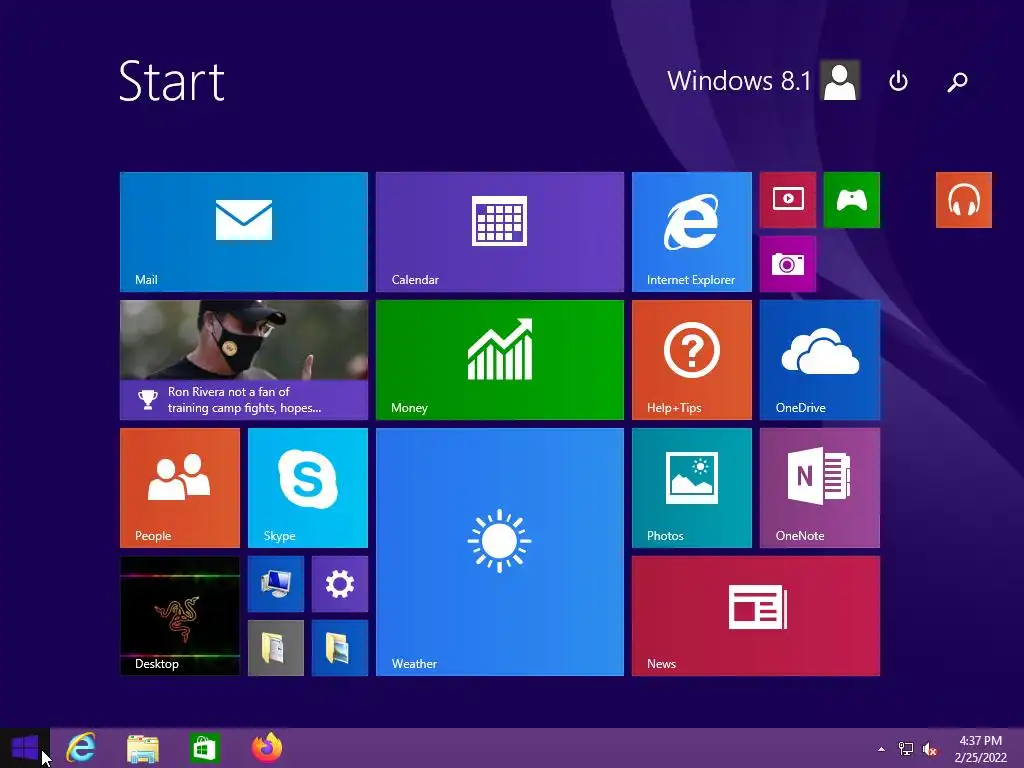Open the Pictures folder tile
1024x768 pixels.
coord(340,648)
